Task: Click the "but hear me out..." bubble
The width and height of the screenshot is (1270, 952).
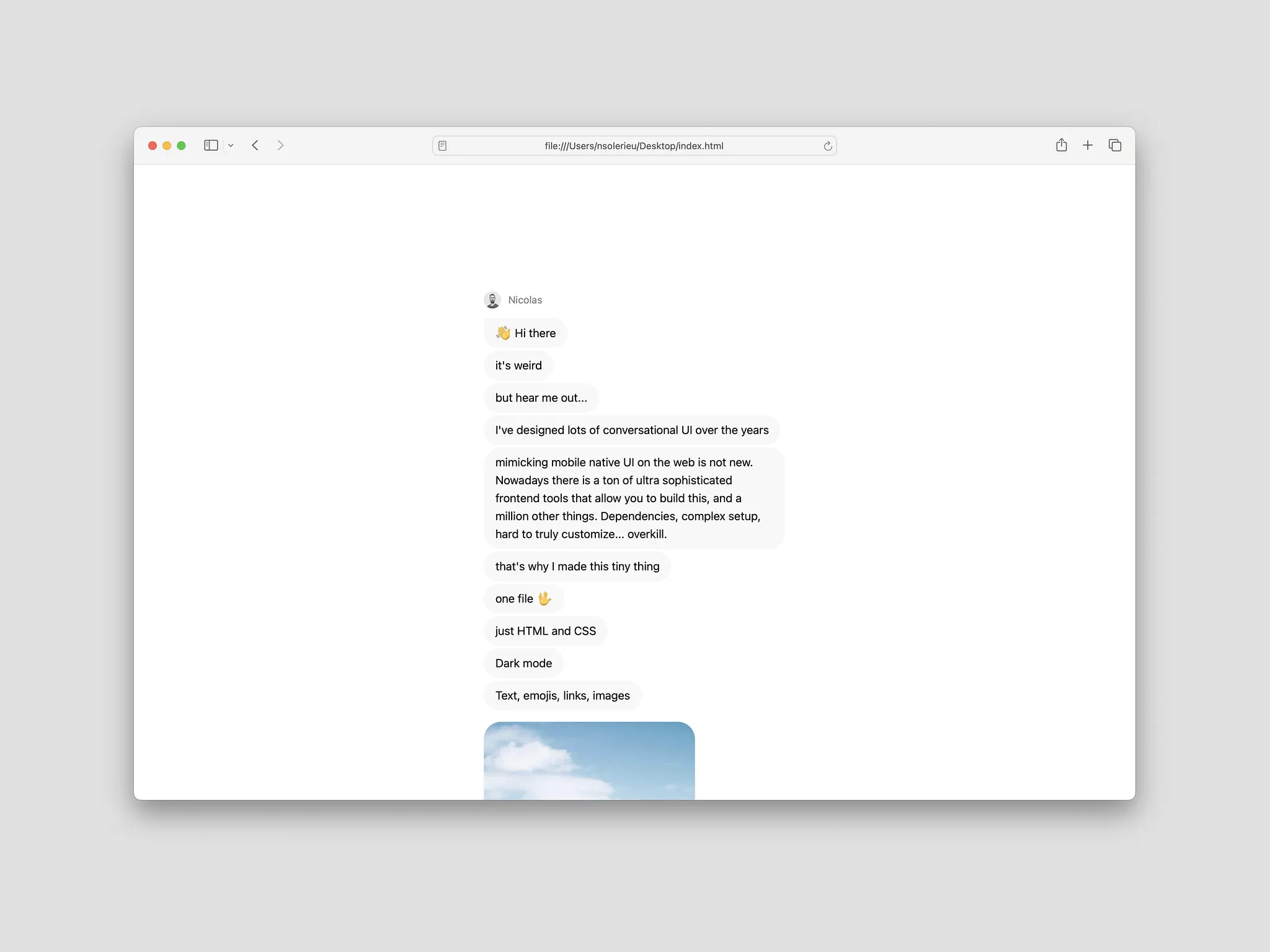Action: coord(540,397)
